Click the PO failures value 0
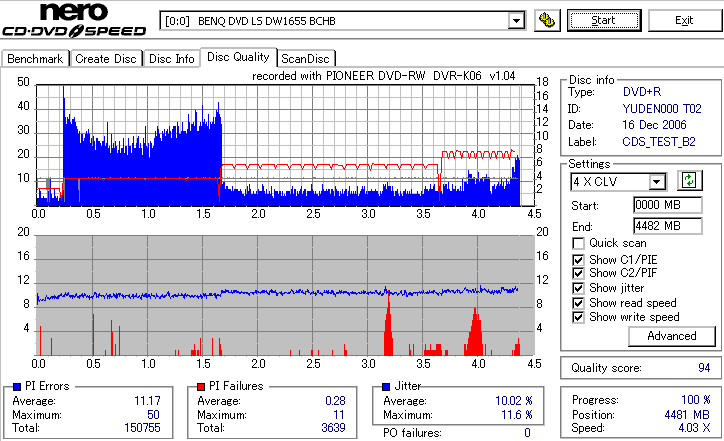The height and width of the screenshot is (441, 724). point(527,433)
